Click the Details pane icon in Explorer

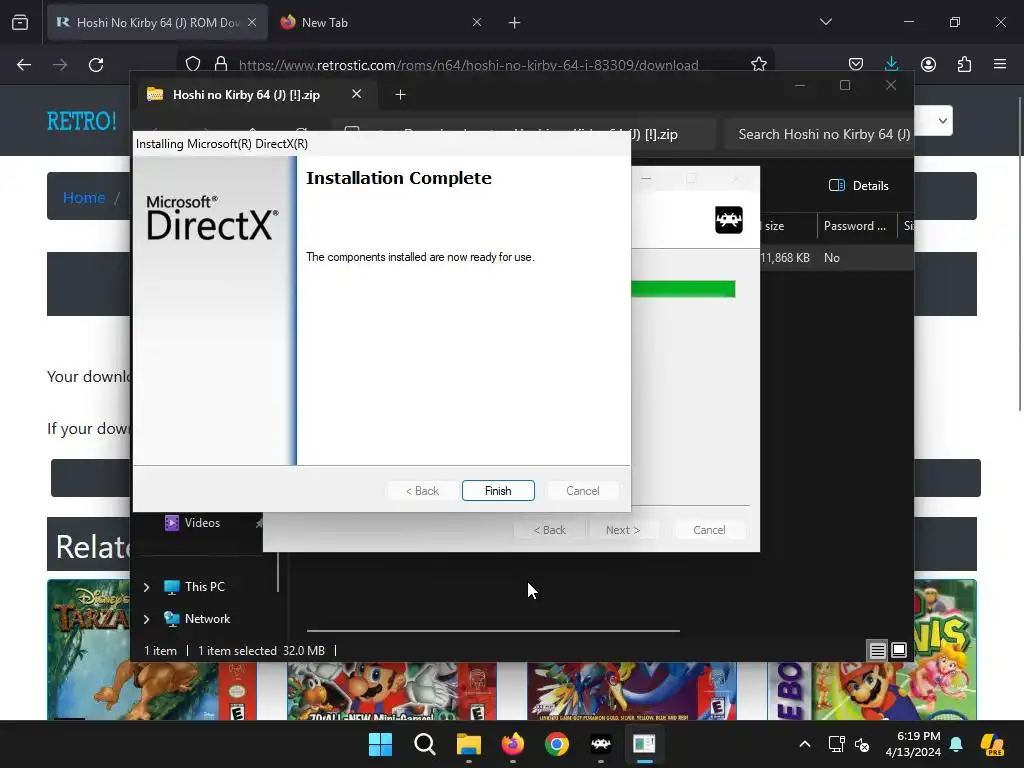click(837, 185)
